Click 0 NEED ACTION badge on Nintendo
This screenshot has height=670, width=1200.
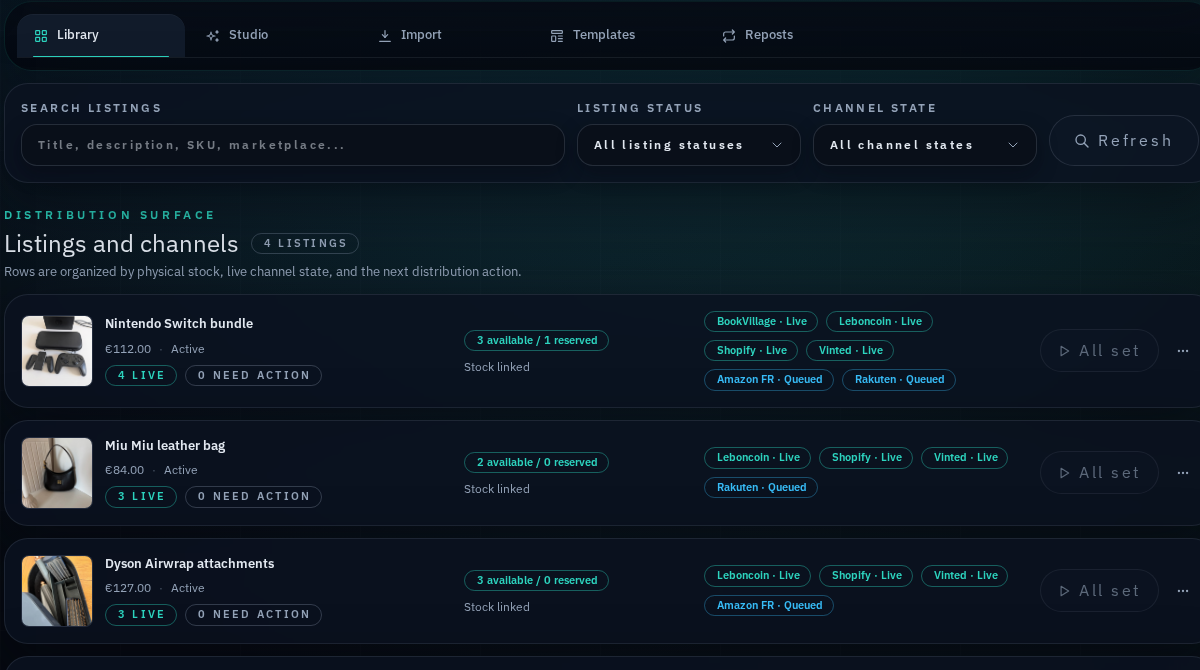click(x=254, y=376)
